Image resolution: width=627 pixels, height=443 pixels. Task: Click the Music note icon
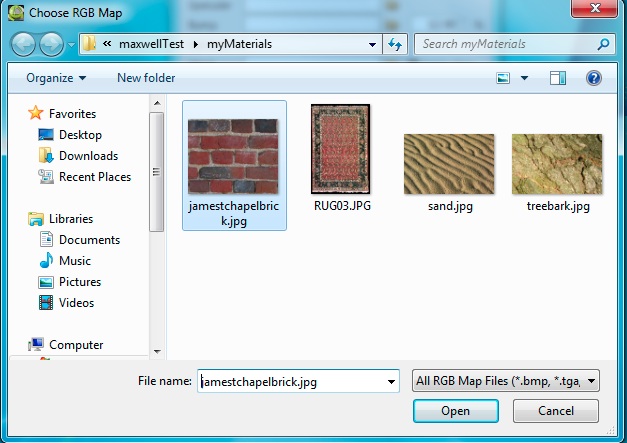[46, 260]
